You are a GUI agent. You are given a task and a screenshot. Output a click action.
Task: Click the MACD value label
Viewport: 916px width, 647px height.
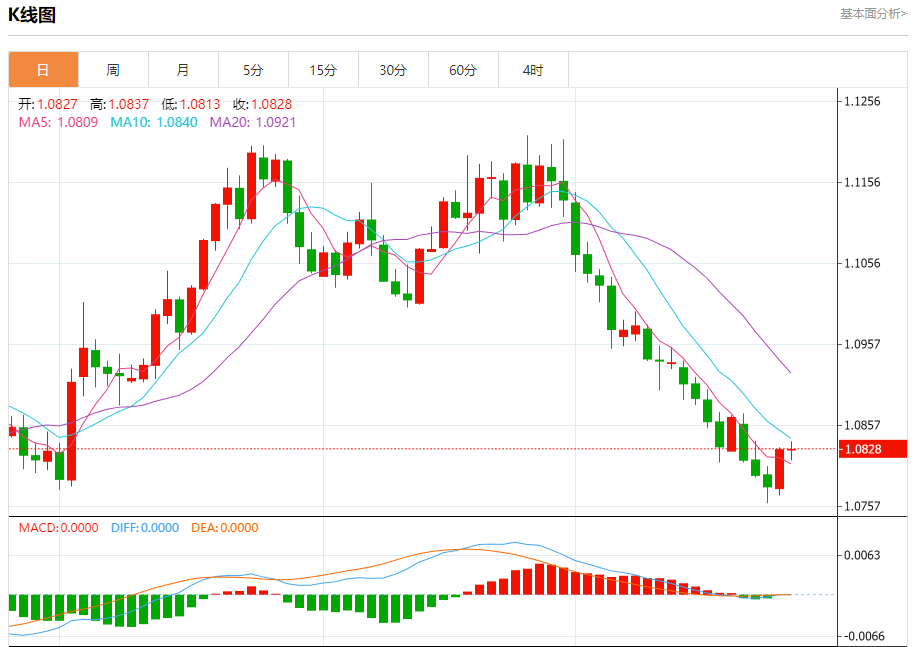(x=58, y=528)
